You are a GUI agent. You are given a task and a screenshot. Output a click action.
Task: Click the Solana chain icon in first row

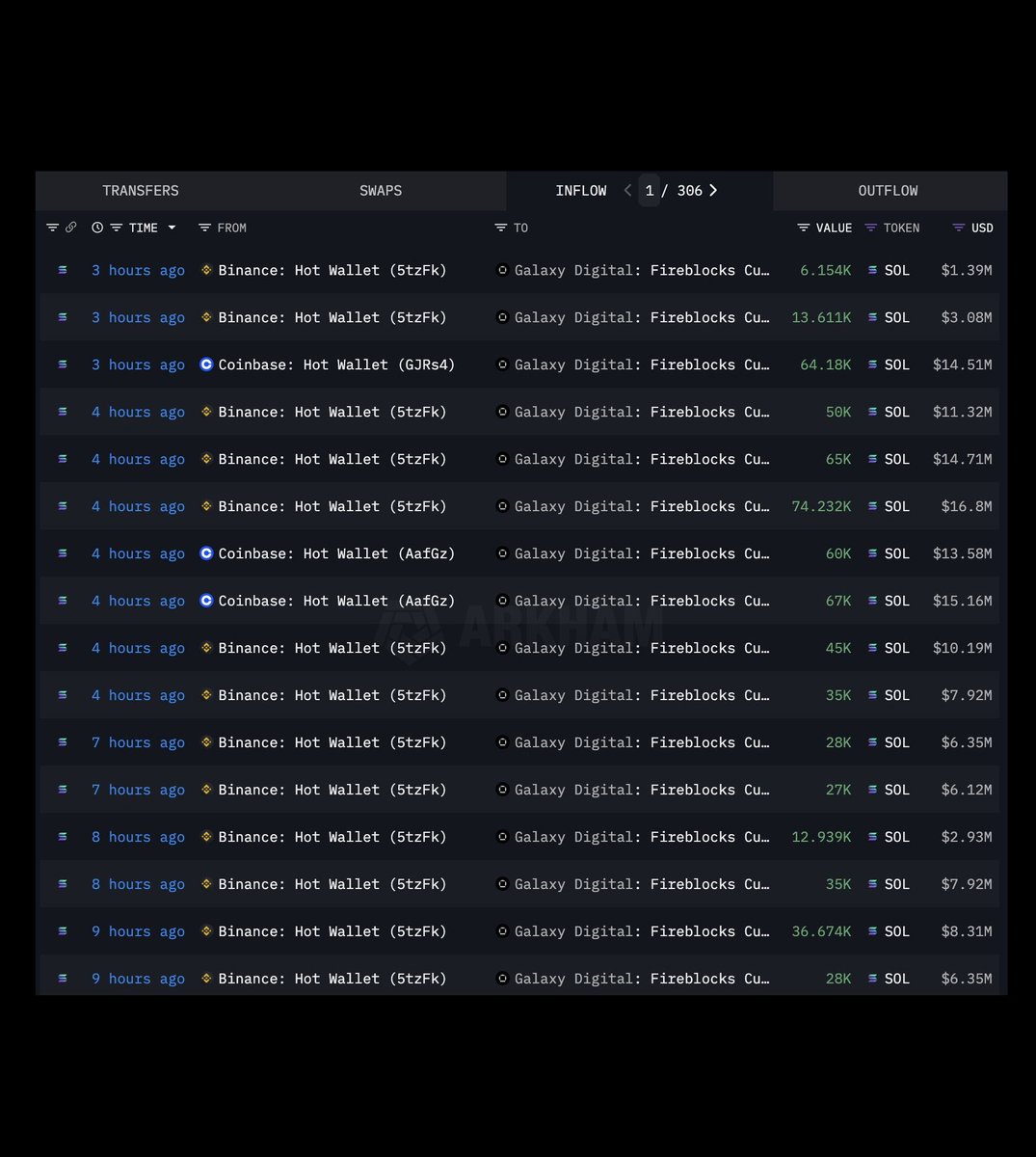click(x=63, y=270)
